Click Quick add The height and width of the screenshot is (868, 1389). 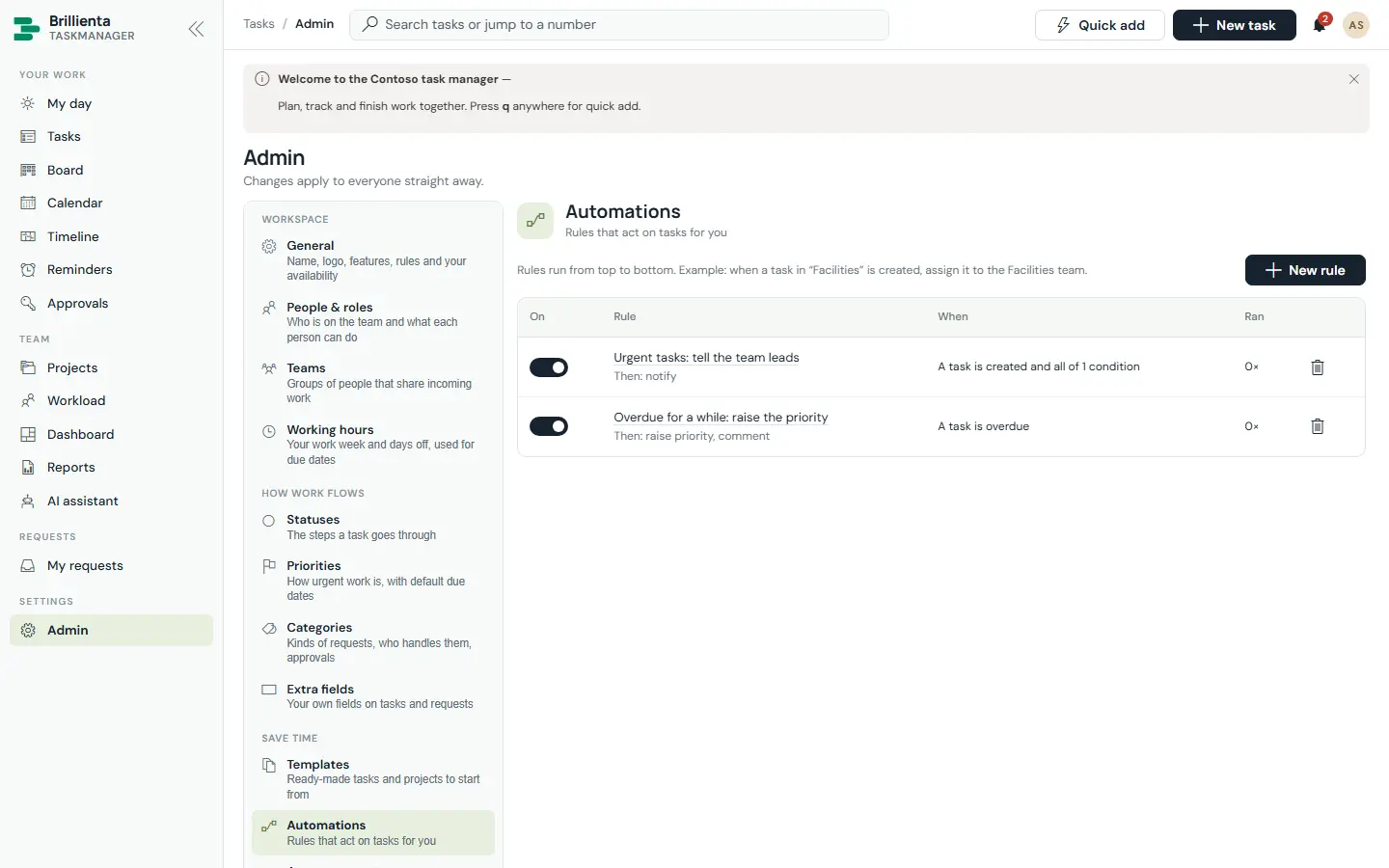click(1100, 25)
